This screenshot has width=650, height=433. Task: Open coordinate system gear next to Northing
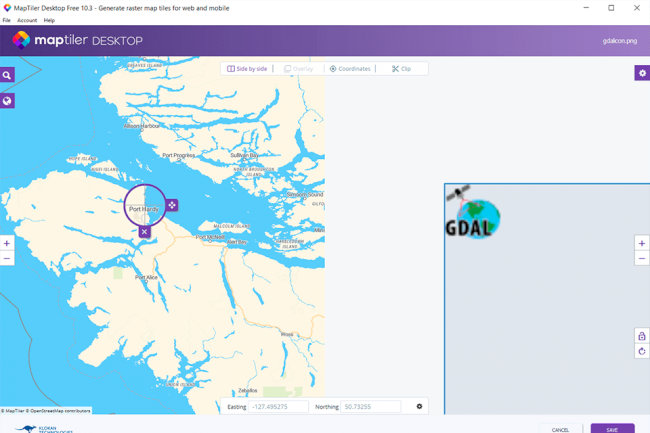419,406
